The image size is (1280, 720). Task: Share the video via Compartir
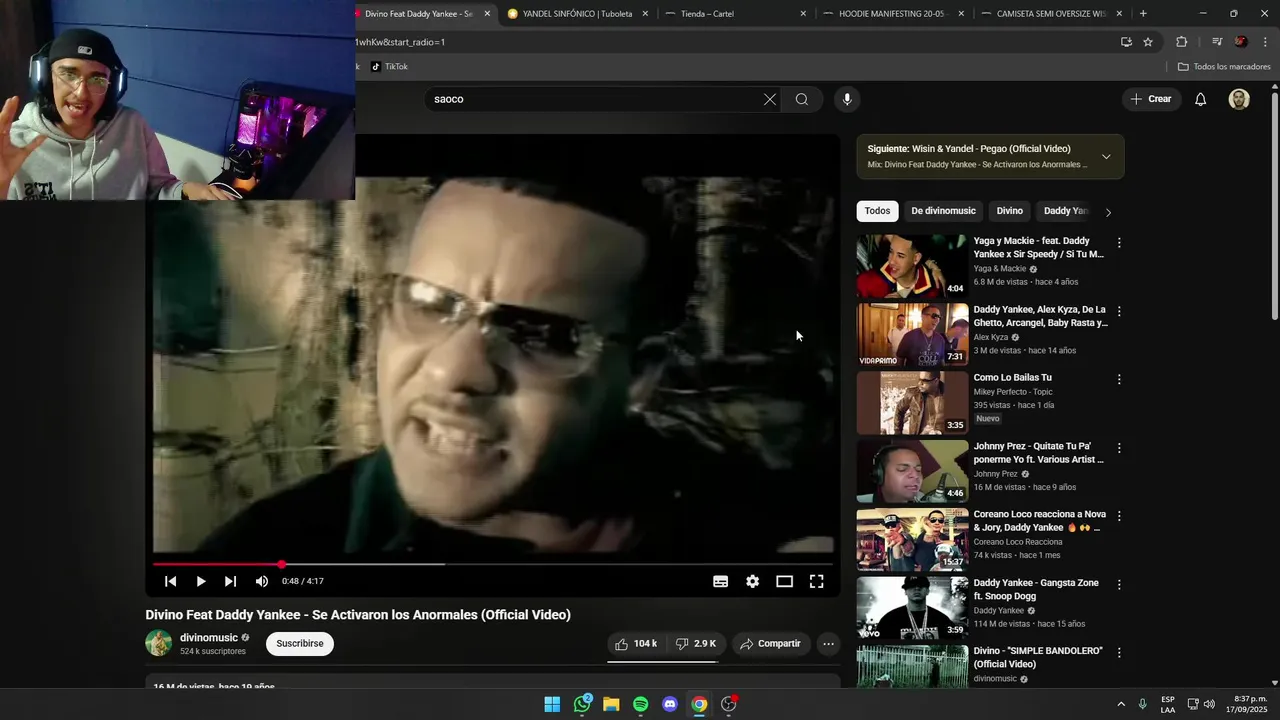pos(770,644)
